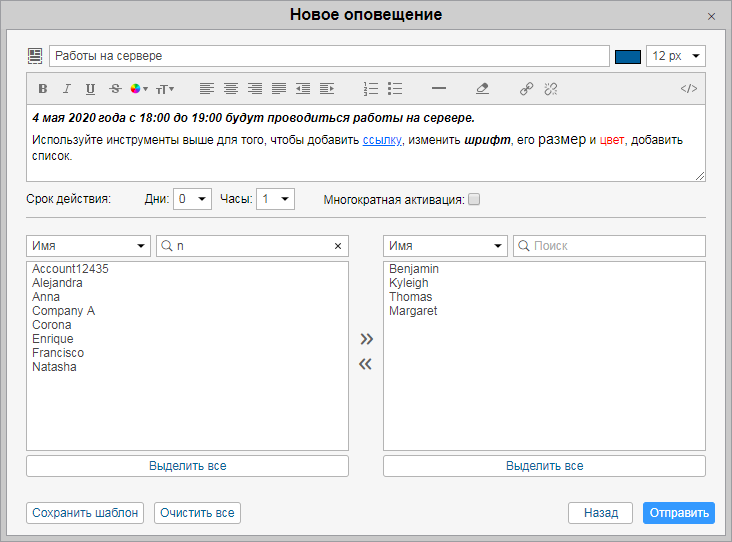Enable the Многократная активация checkbox
This screenshot has width=732, height=542.
[475, 199]
